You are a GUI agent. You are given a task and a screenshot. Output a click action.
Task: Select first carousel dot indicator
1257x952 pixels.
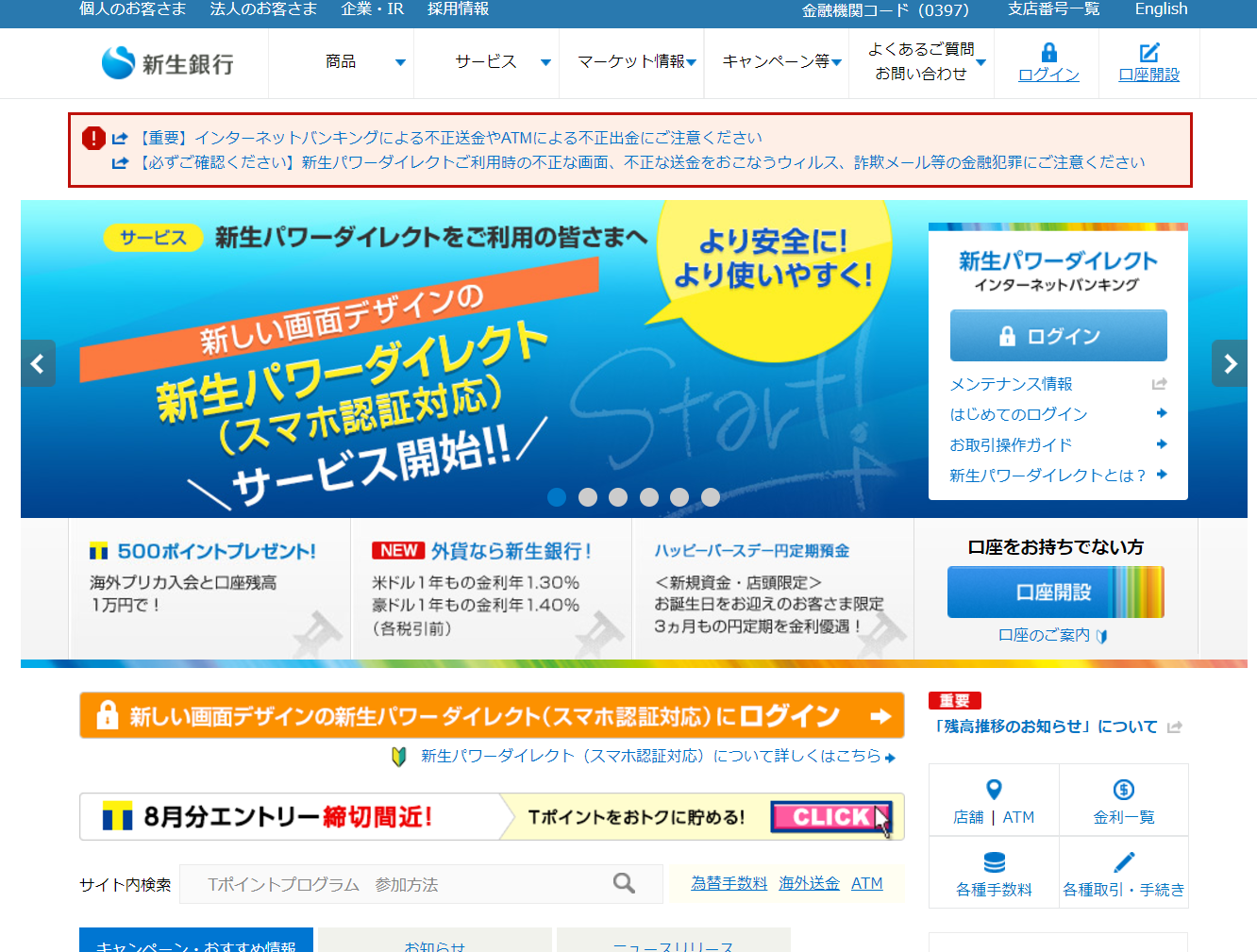(557, 497)
